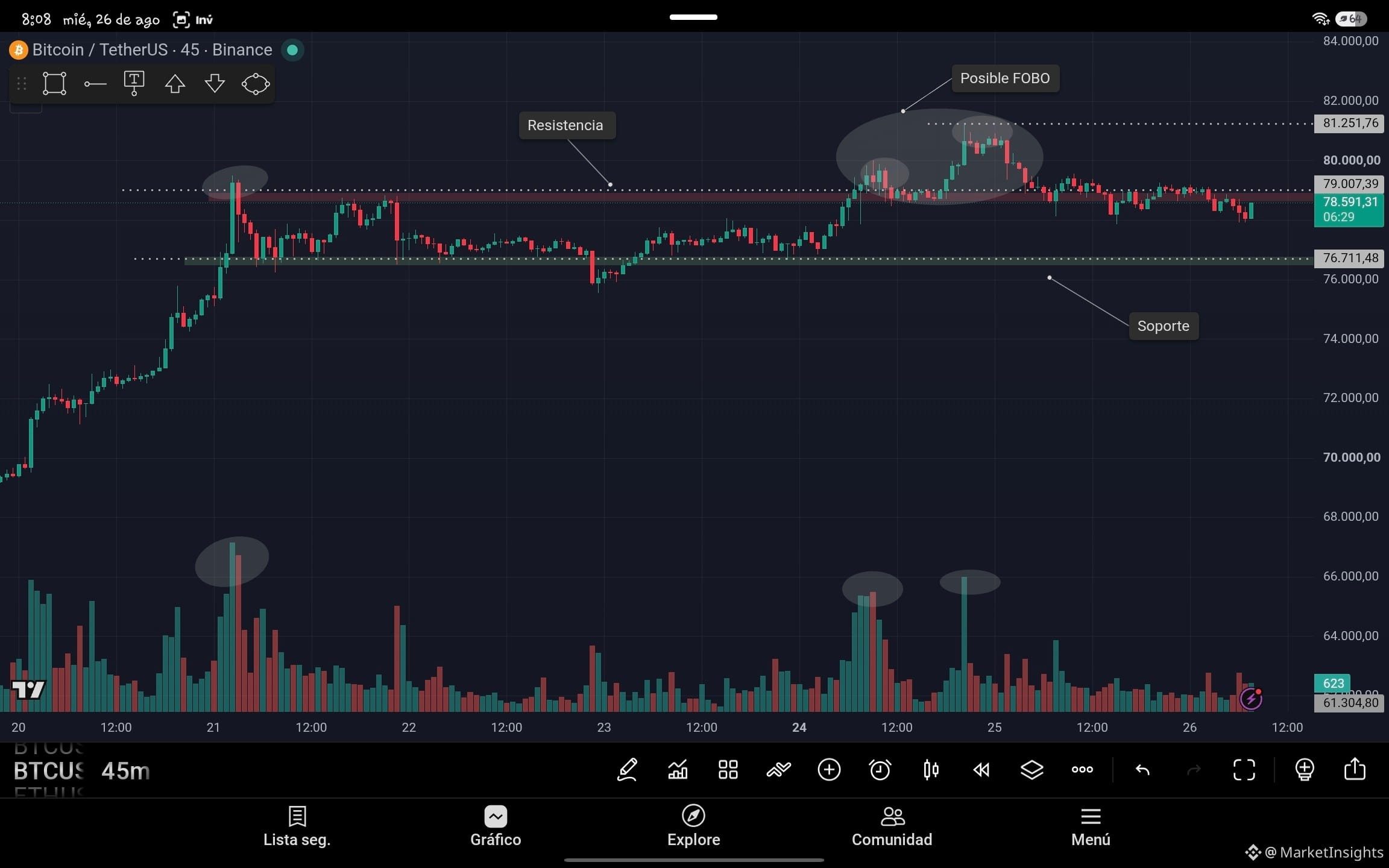Tap the 79.007,39 price line label
This screenshot has width=1389, height=868.
pos(1350,184)
